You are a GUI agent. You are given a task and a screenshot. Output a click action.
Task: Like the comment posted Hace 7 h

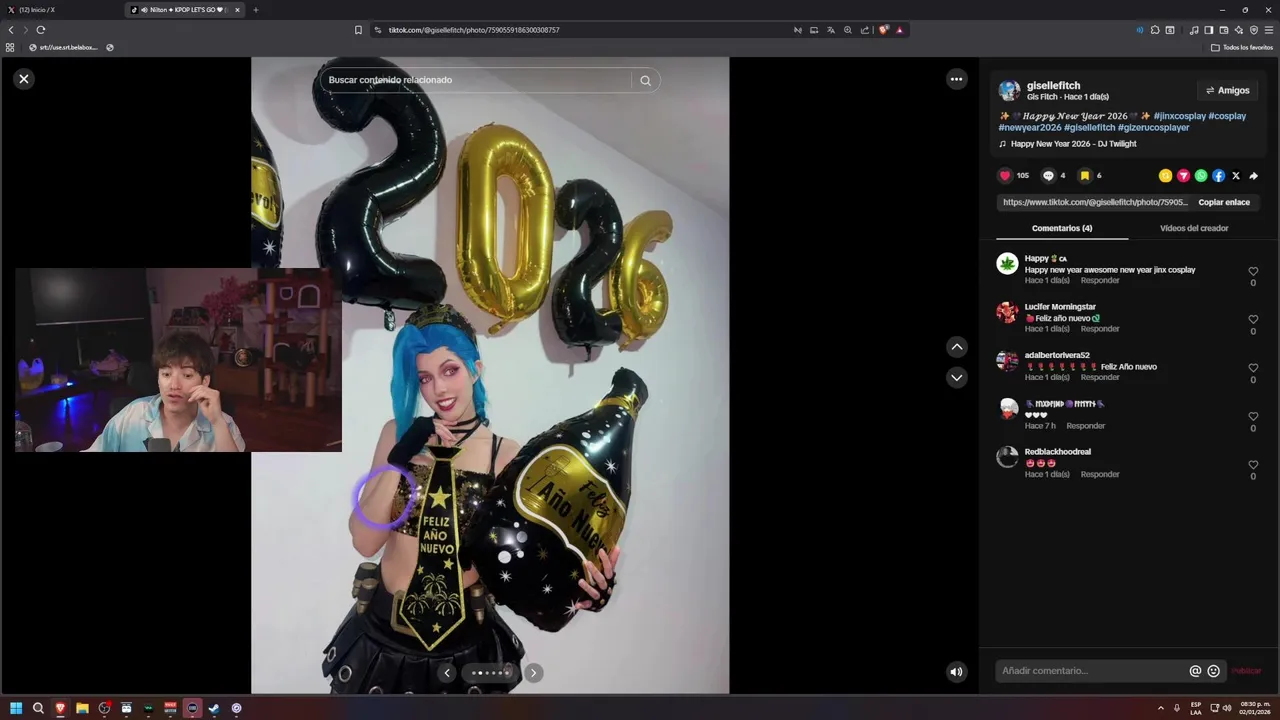1253,417
